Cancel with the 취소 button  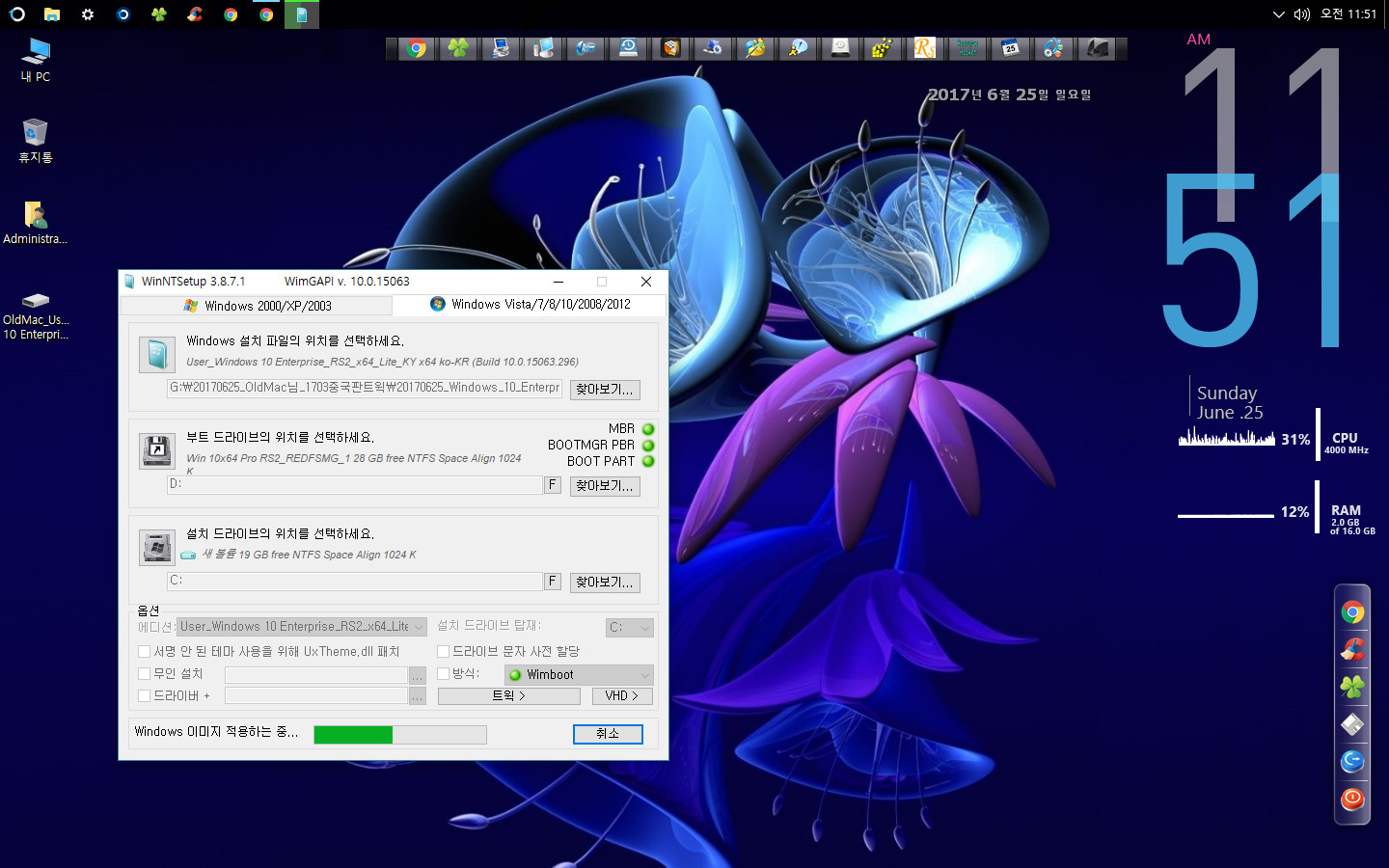pyautogui.click(x=608, y=734)
